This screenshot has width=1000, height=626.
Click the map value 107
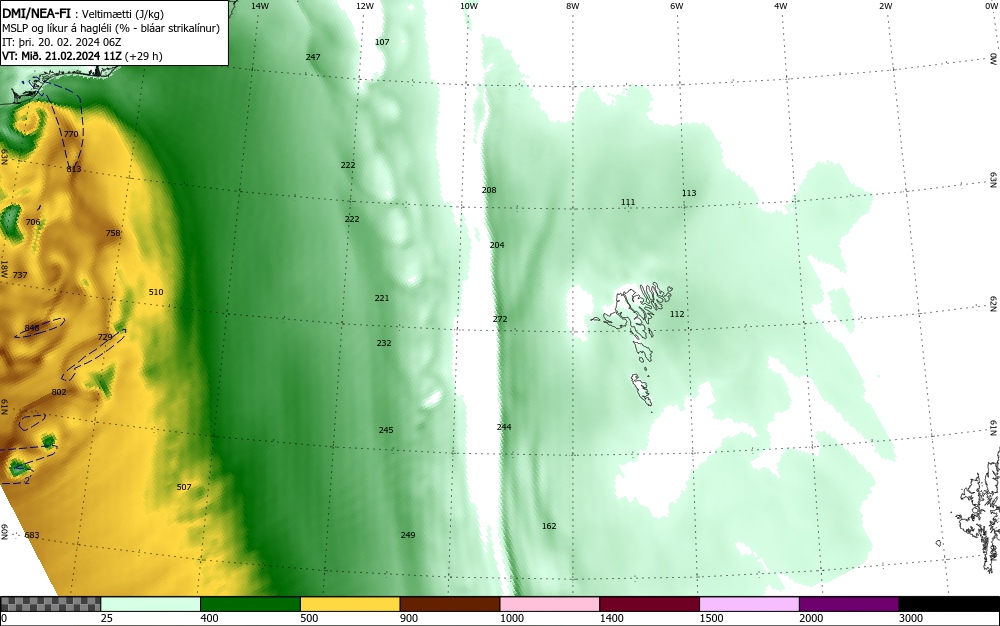[382, 42]
